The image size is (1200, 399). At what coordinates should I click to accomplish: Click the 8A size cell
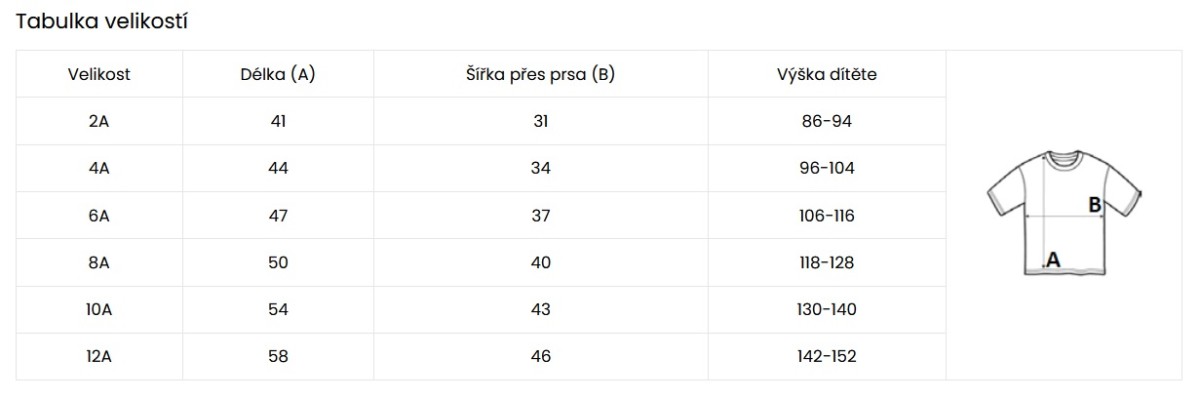click(99, 262)
